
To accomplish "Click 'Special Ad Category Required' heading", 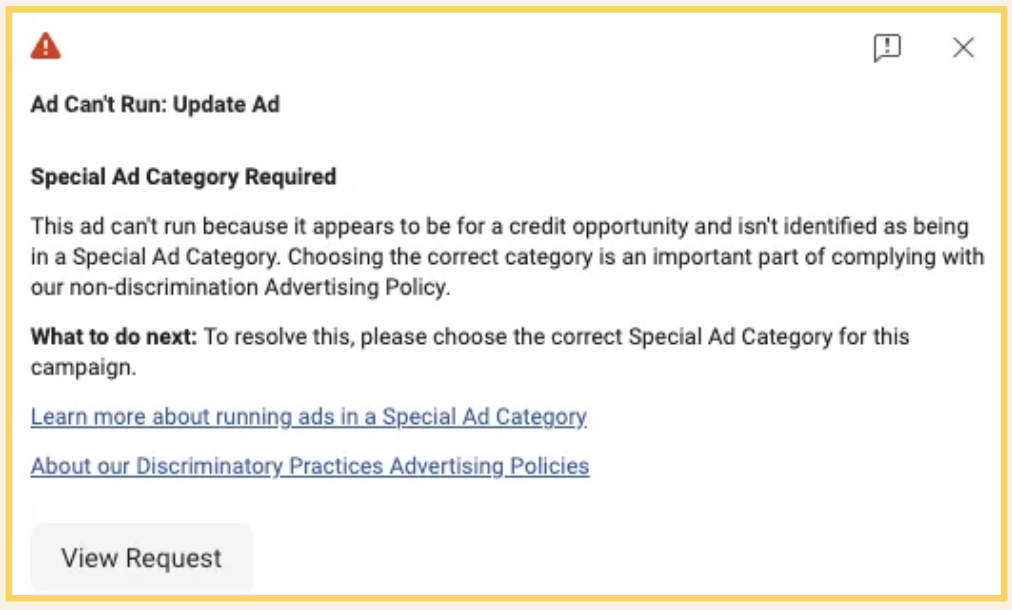I will (183, 177).
